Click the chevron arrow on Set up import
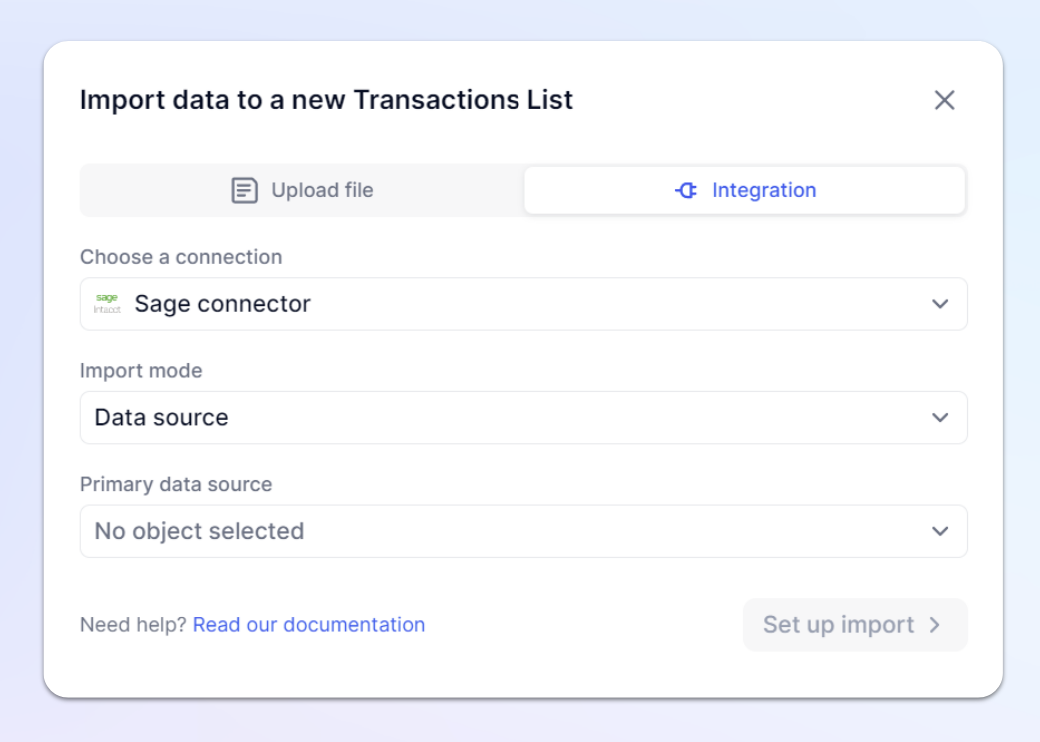The height and width of the screenshot is (742, 1040). click(x=935, y=625)
